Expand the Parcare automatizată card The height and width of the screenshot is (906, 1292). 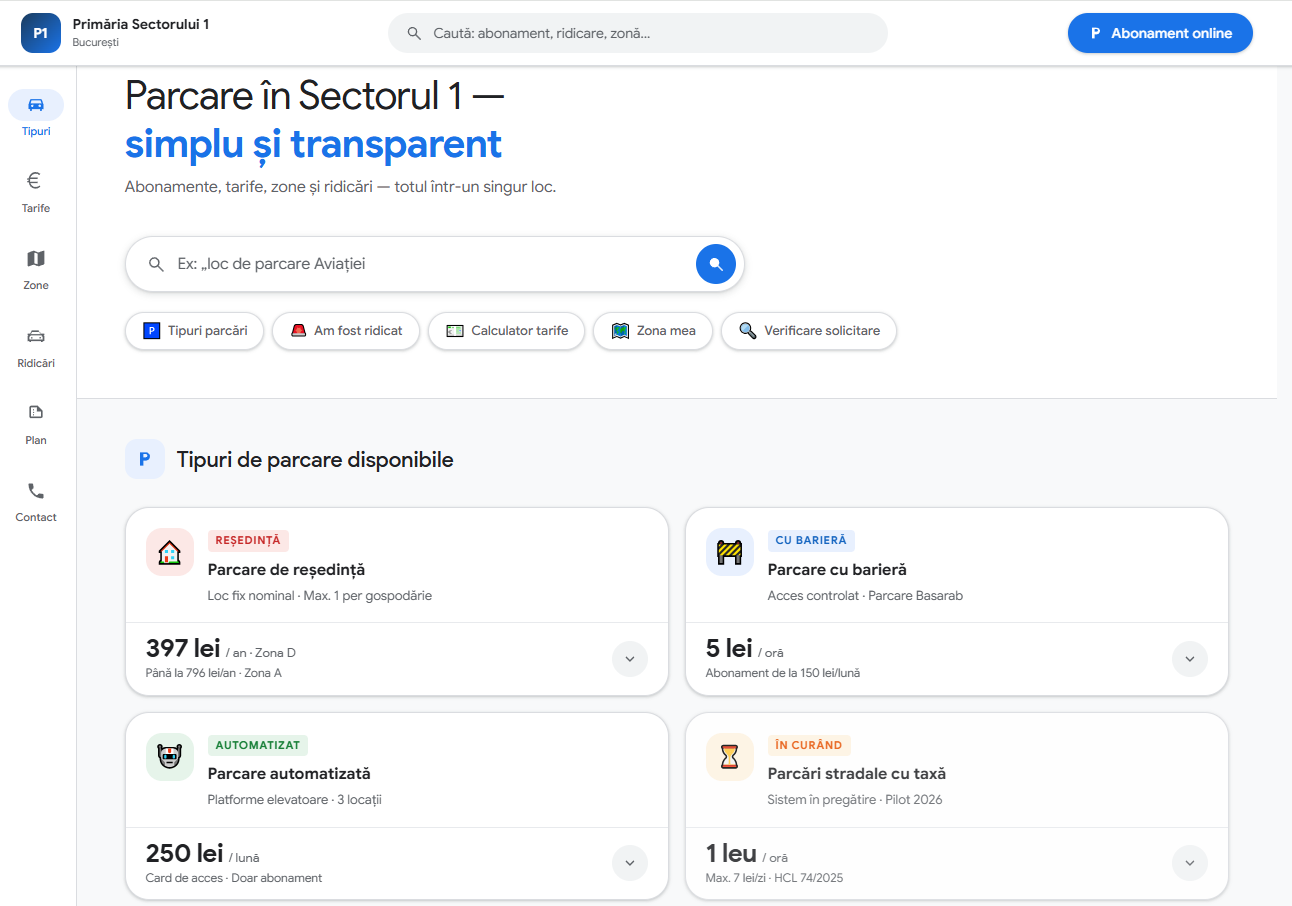[630, 863]
